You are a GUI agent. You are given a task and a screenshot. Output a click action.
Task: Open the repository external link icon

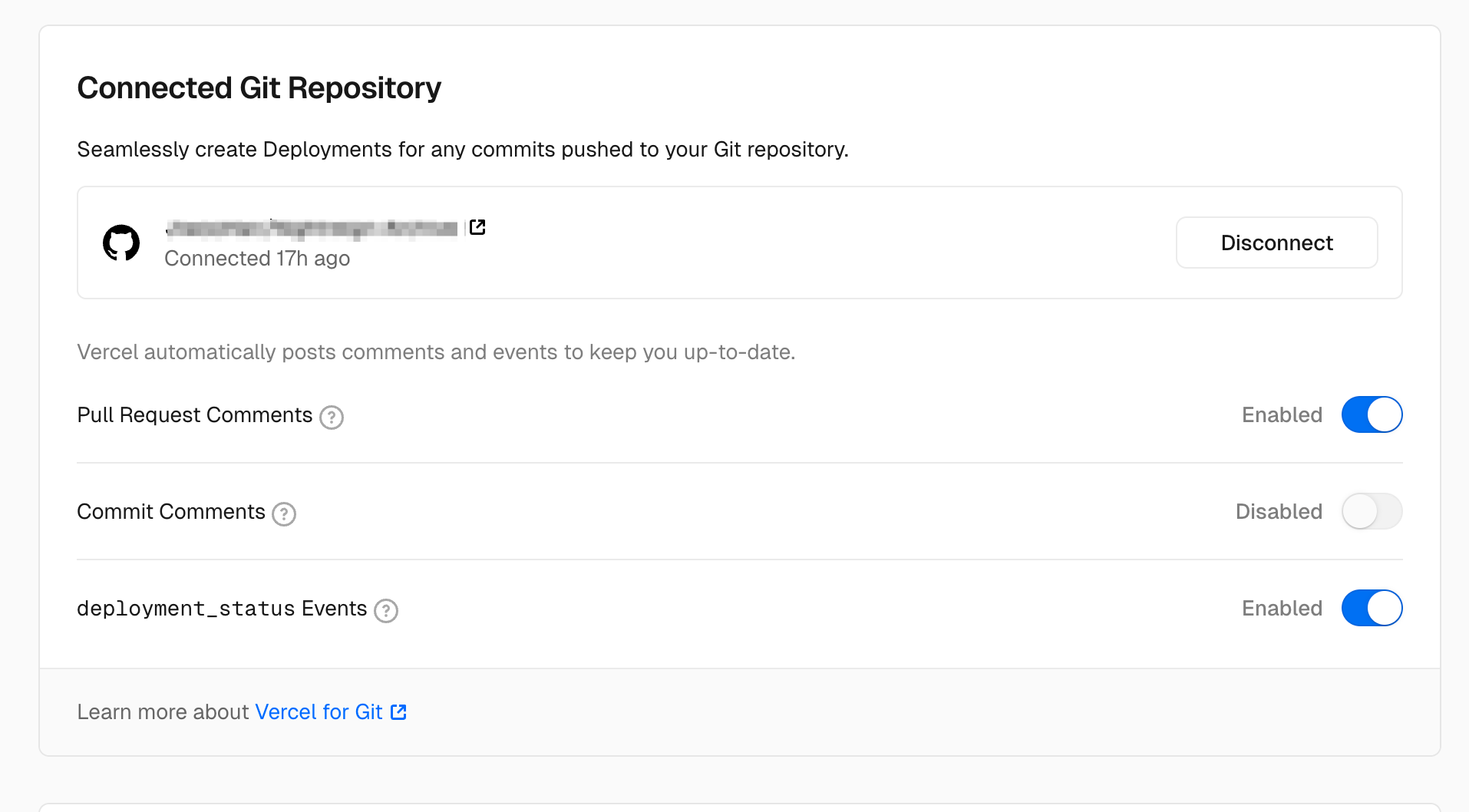point(477,227)
